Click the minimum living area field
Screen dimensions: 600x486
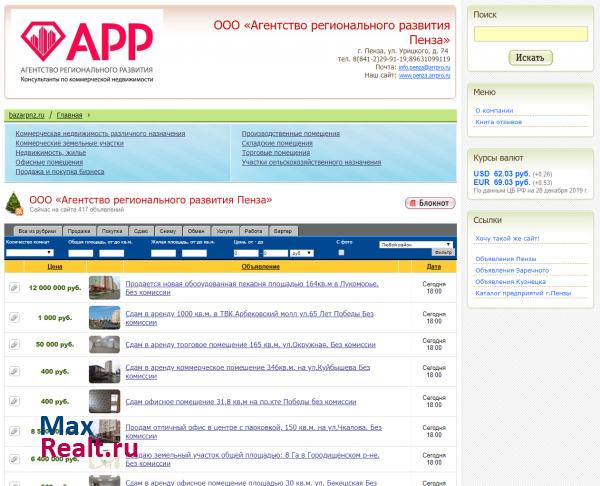click(163, 253)
